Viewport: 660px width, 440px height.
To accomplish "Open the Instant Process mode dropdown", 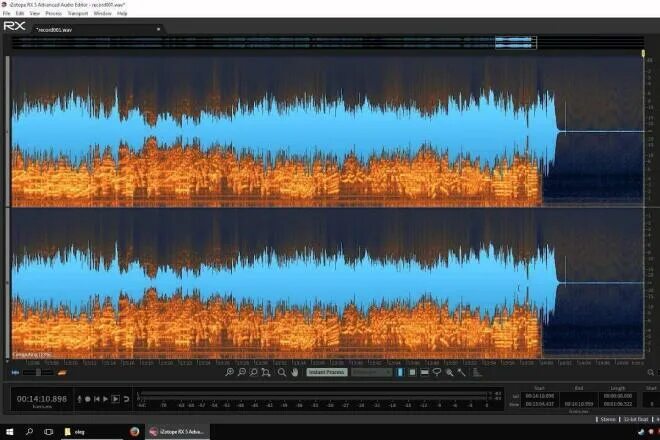I will [x=372, y=372].
